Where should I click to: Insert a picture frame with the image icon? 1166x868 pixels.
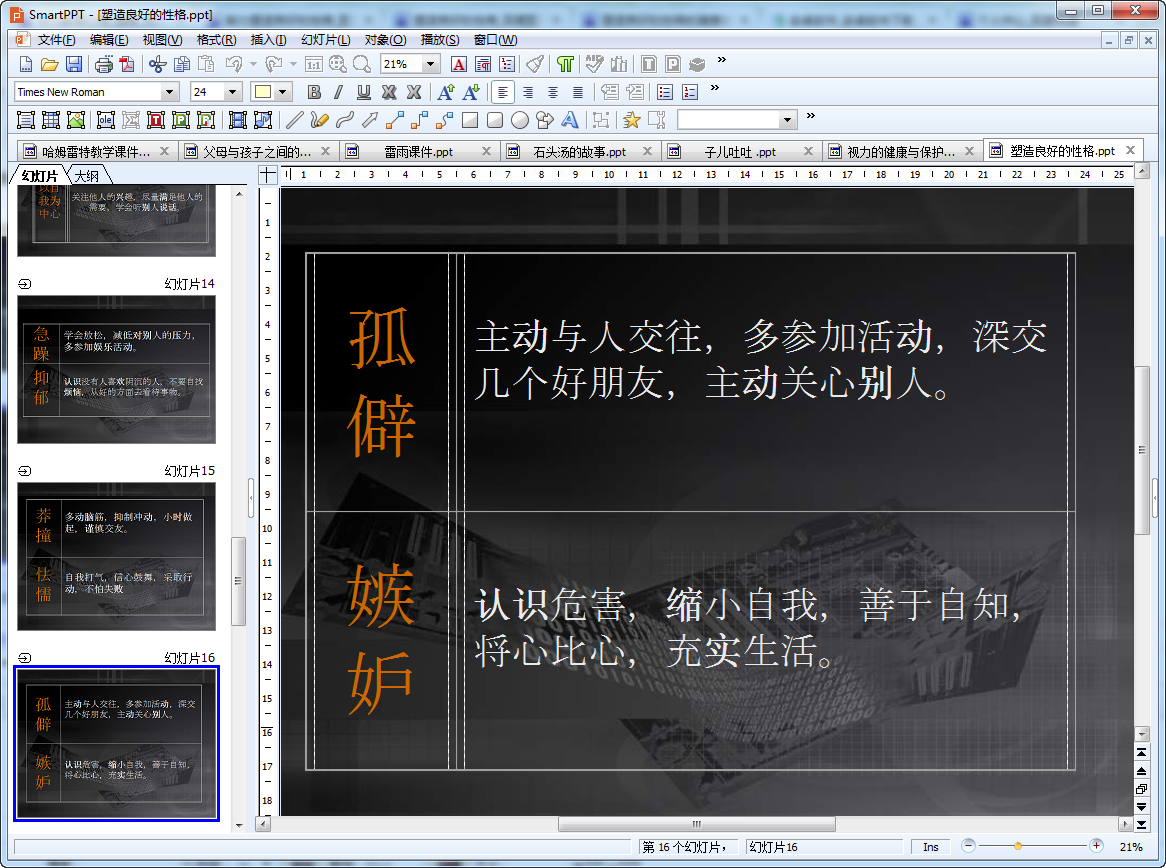pos(76,120)
